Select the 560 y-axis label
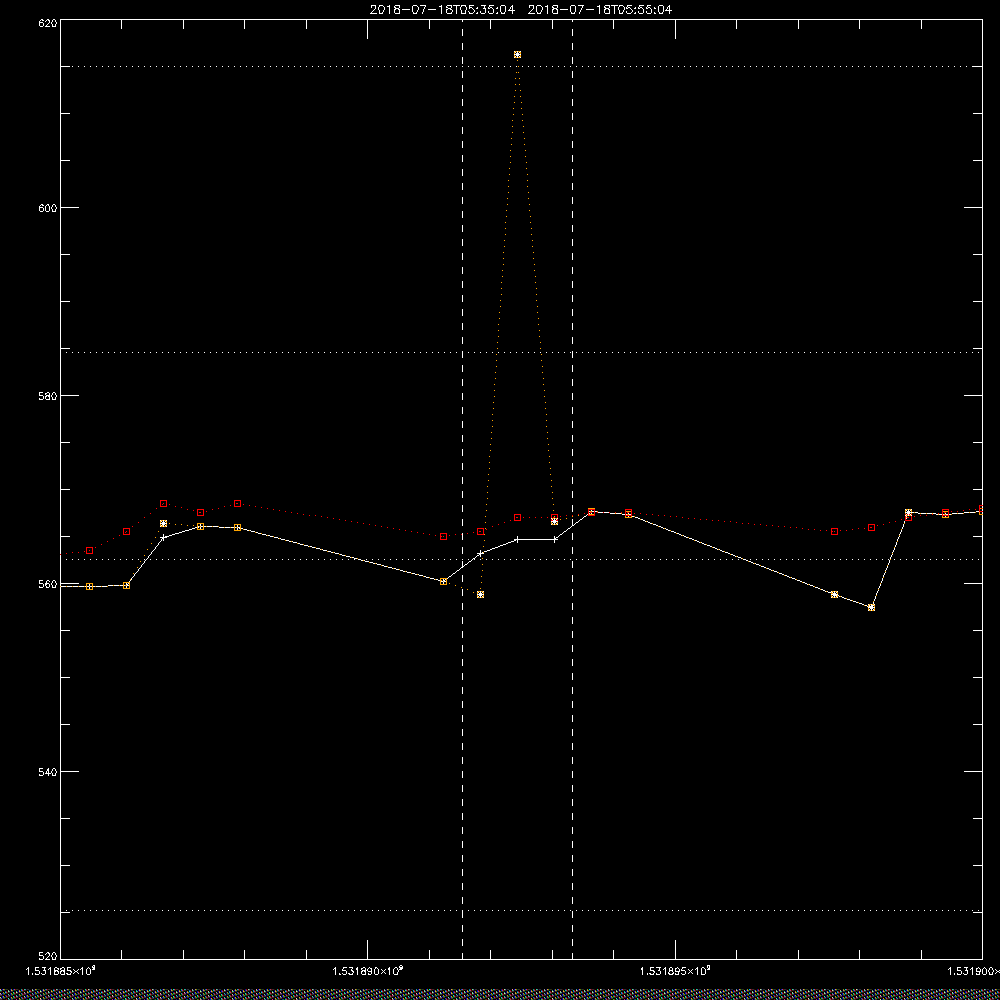This screenshot has width=1000, height=1000. coord(48,584)
